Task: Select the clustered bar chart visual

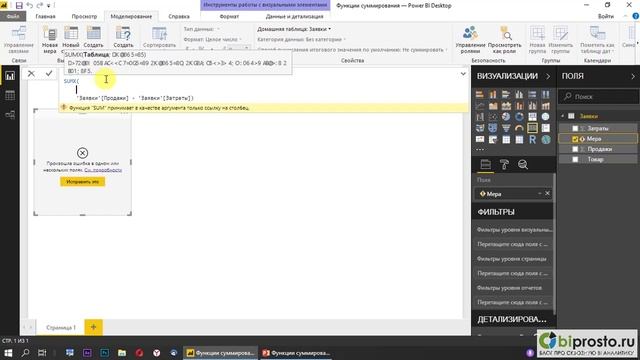Action: pos(506,95)
